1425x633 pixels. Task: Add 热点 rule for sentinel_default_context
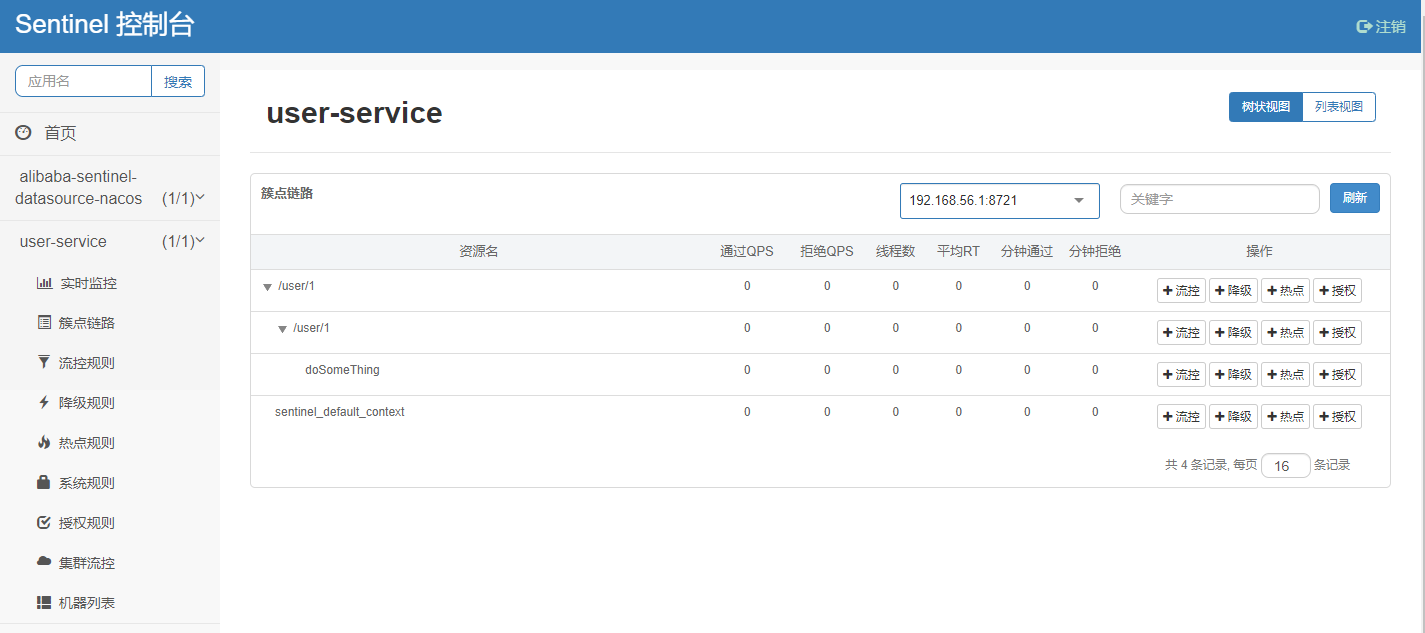point(1285,416)
